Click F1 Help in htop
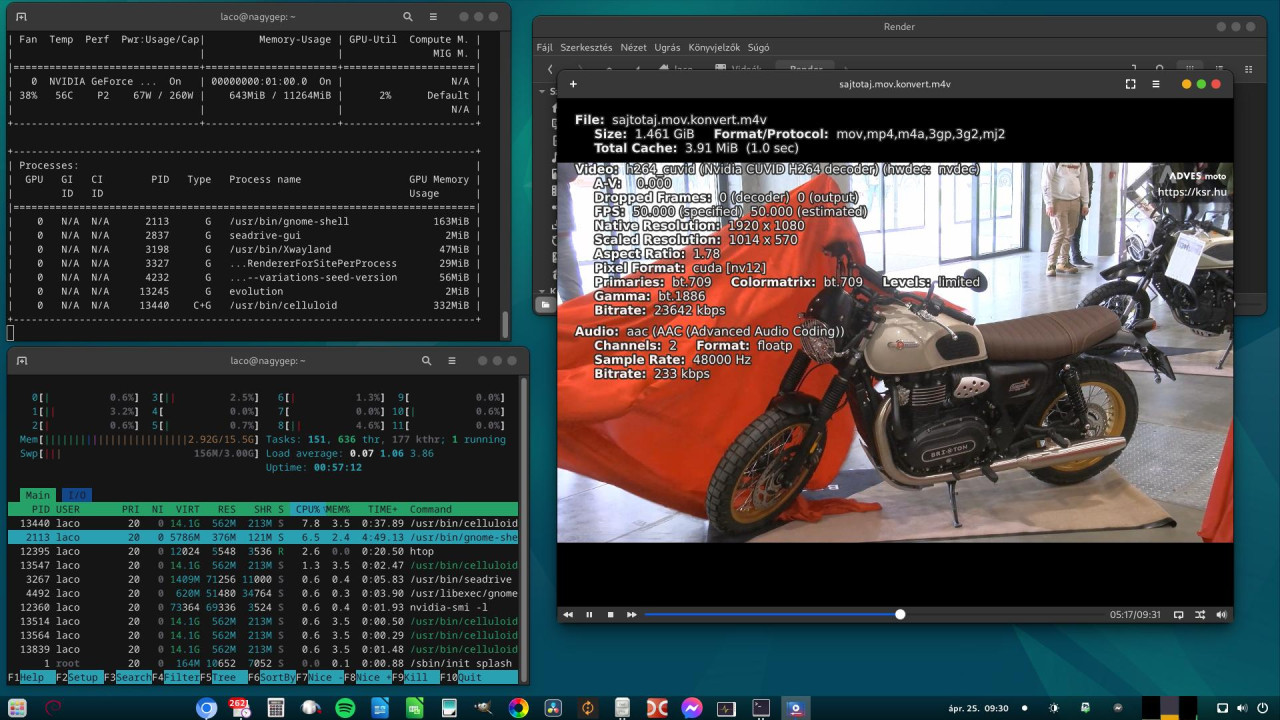The width and height of the screenshot is (1280, 720). point(31,677)
